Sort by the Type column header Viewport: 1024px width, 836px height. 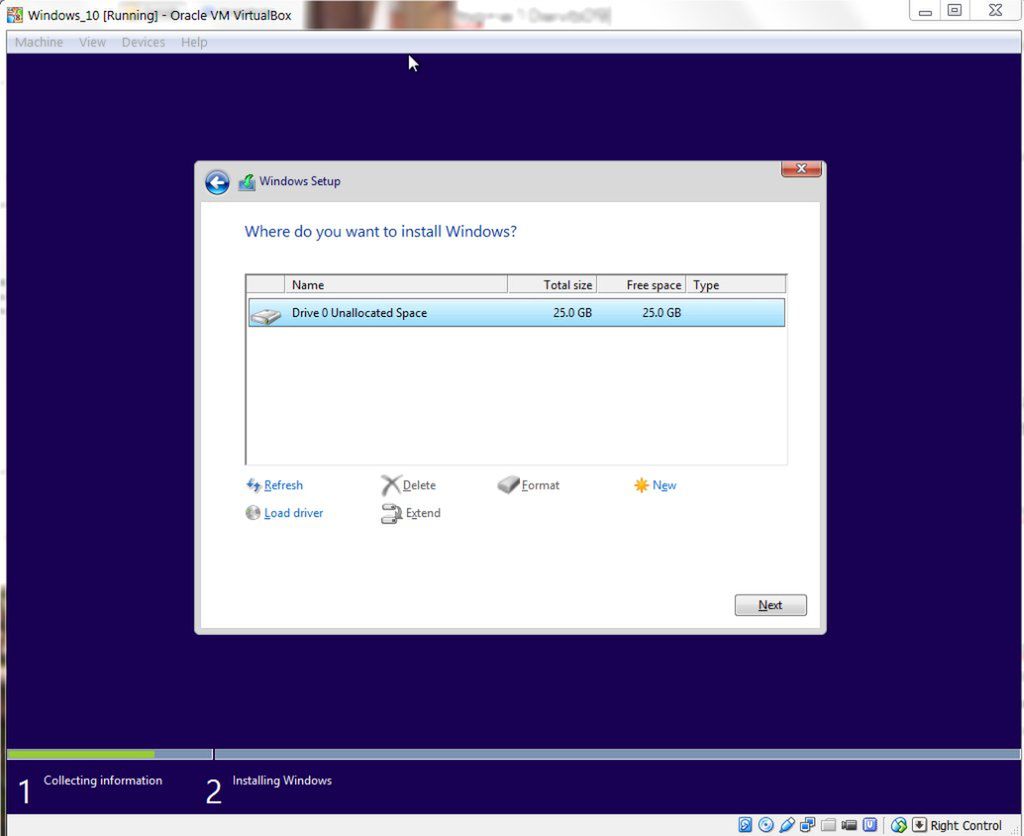click(736, 285)
